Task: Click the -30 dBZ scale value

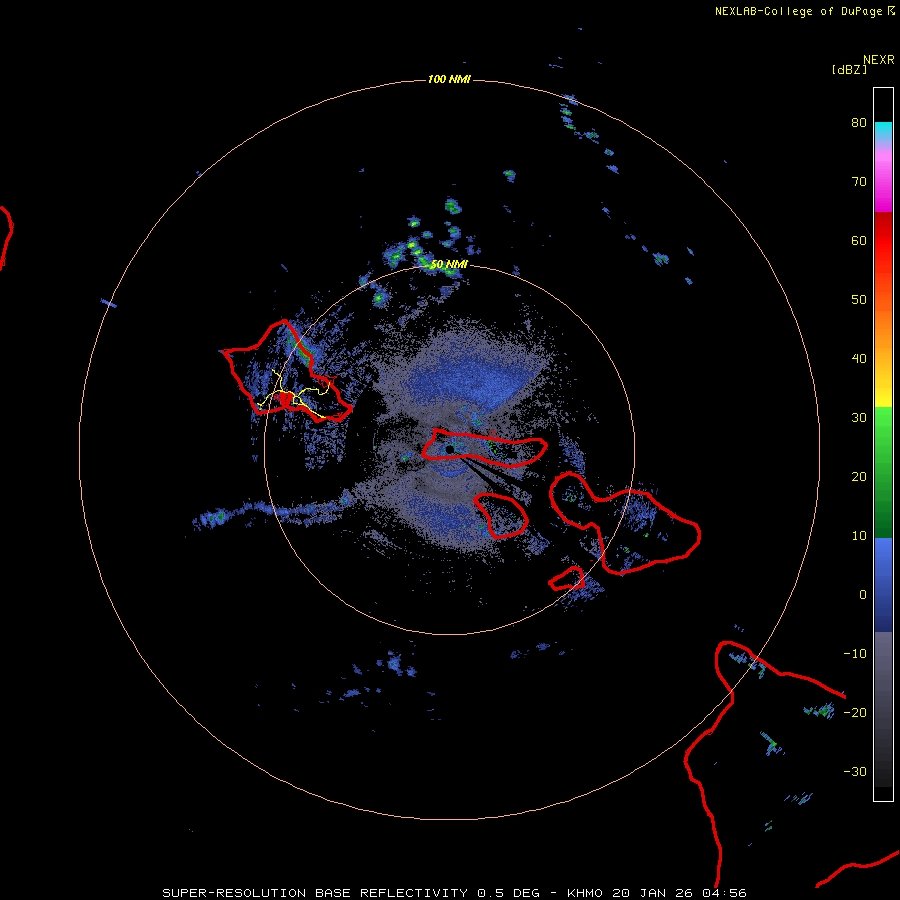Action: click(855, 772)
